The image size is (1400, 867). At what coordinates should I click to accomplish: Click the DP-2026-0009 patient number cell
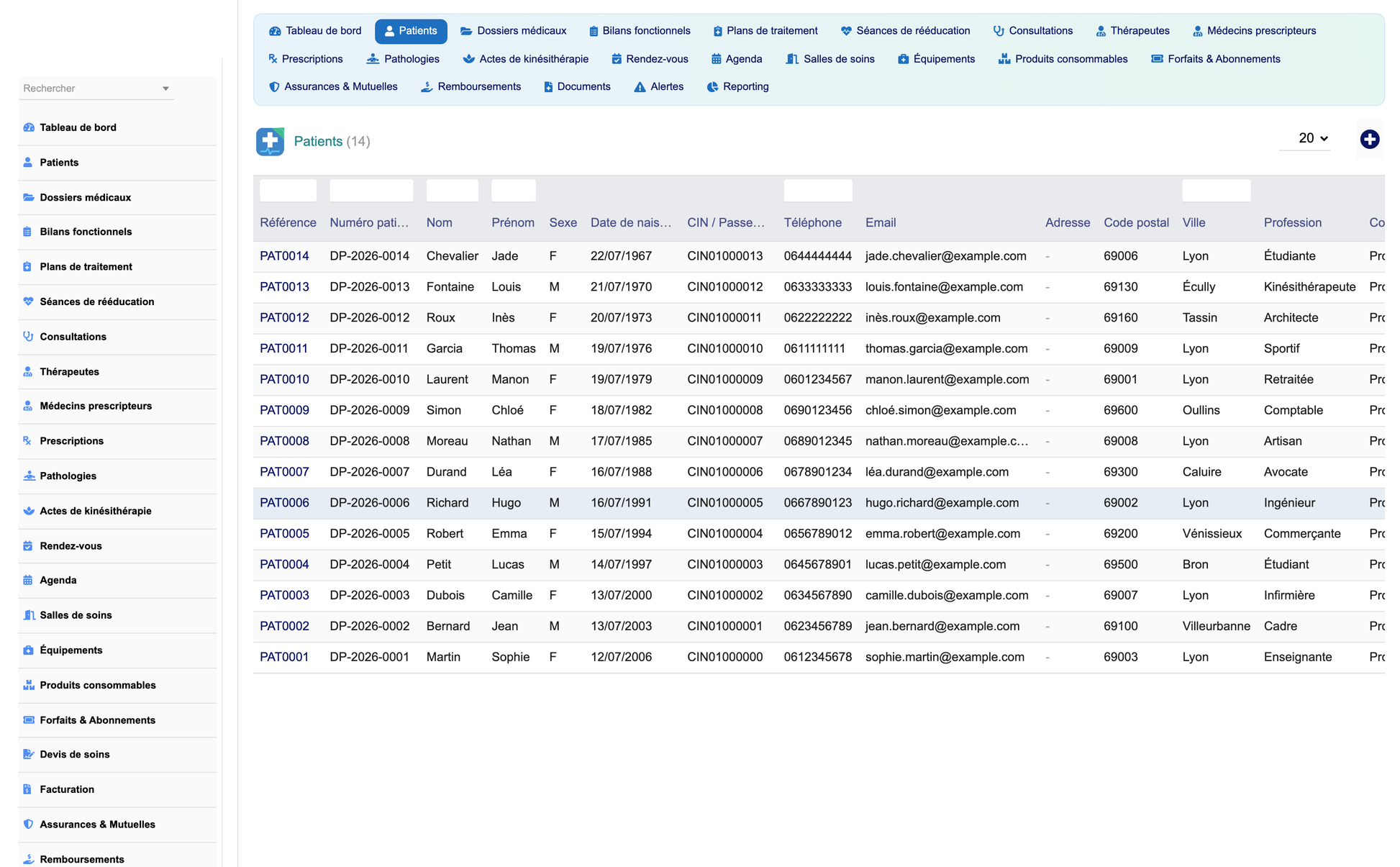click(369, 410)
